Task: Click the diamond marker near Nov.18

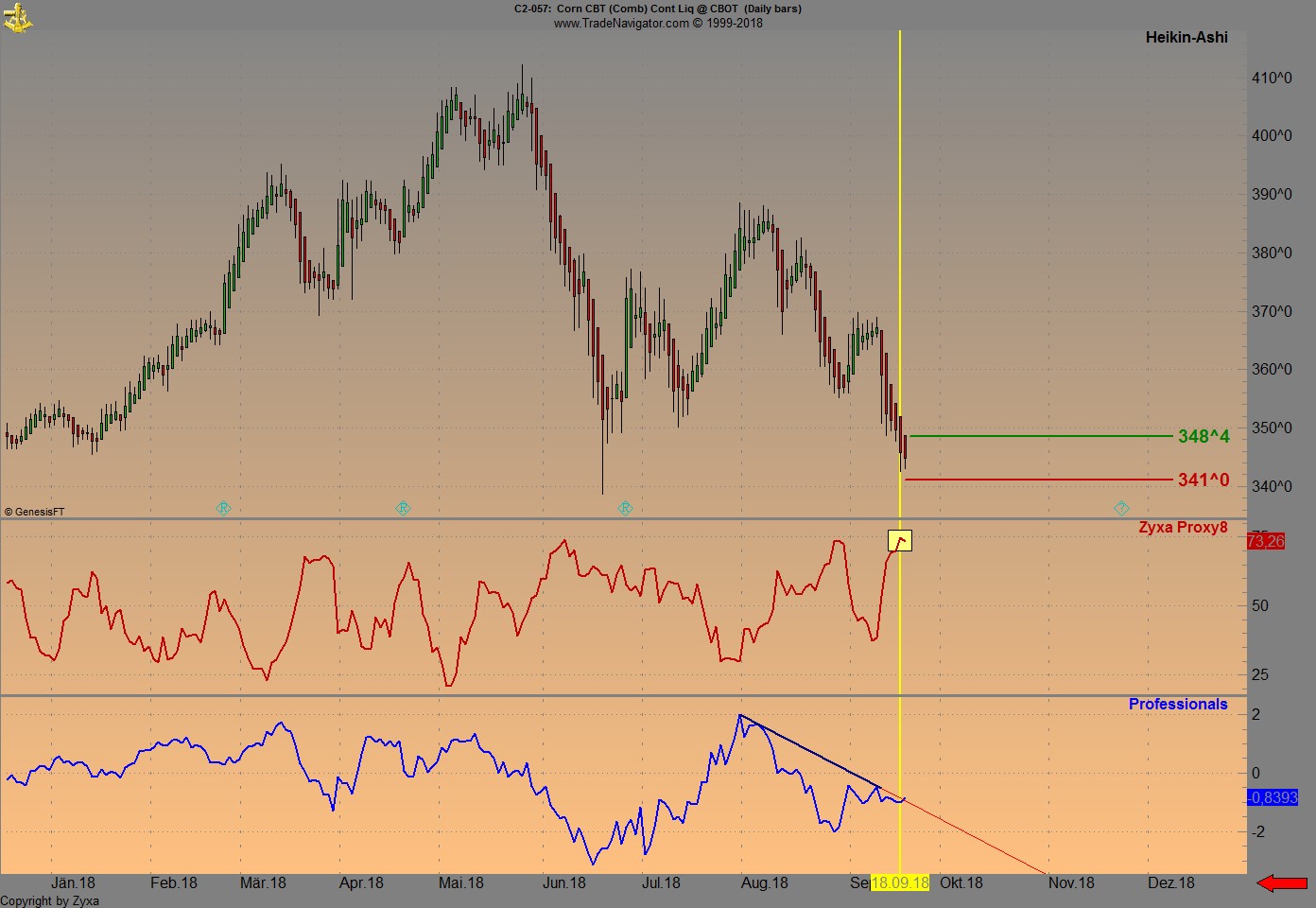Action: (1121, 508)
